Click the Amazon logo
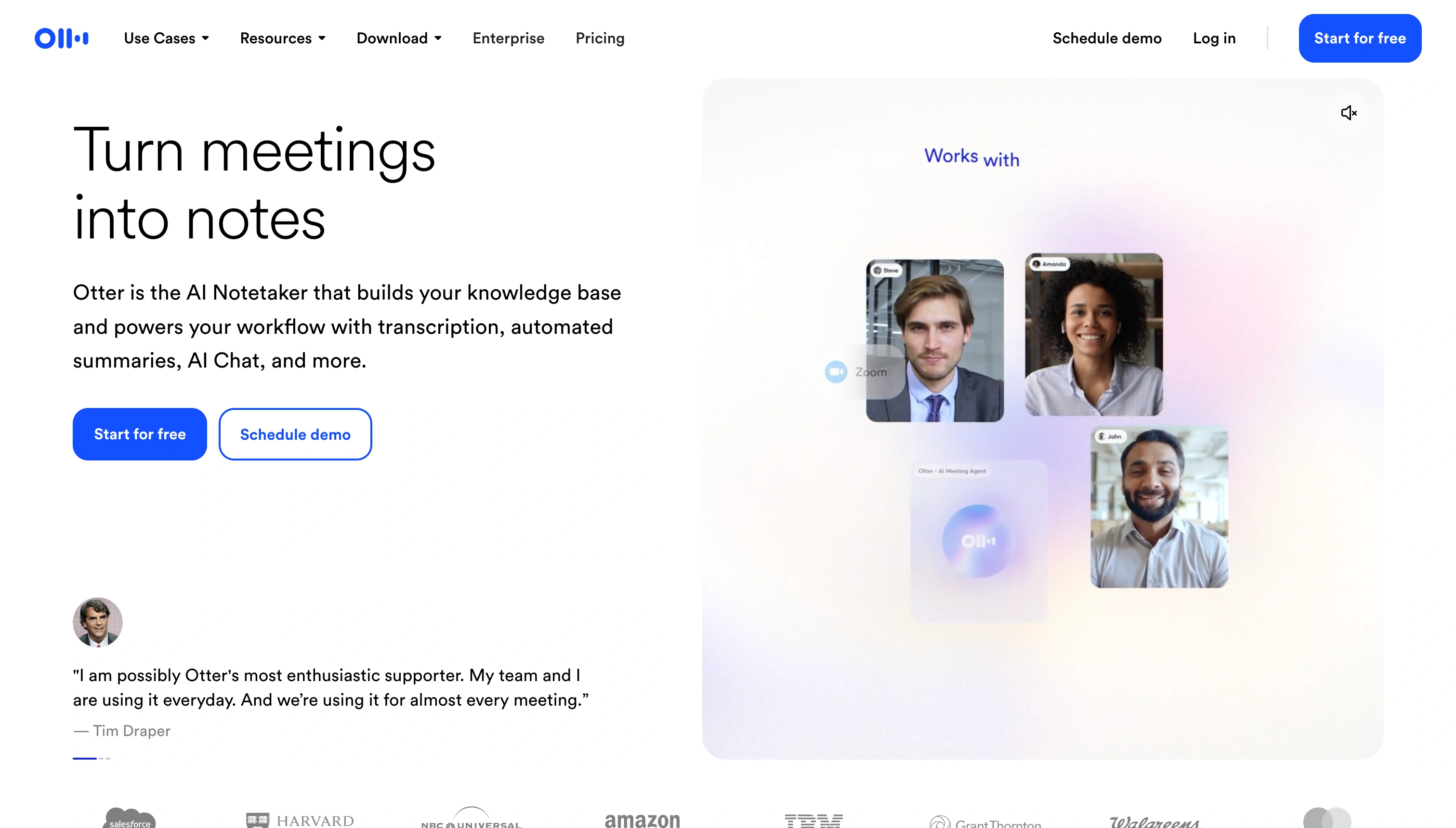Image resolution: width=1456 pixels, height=828 pixels. (x=642, y=820)
